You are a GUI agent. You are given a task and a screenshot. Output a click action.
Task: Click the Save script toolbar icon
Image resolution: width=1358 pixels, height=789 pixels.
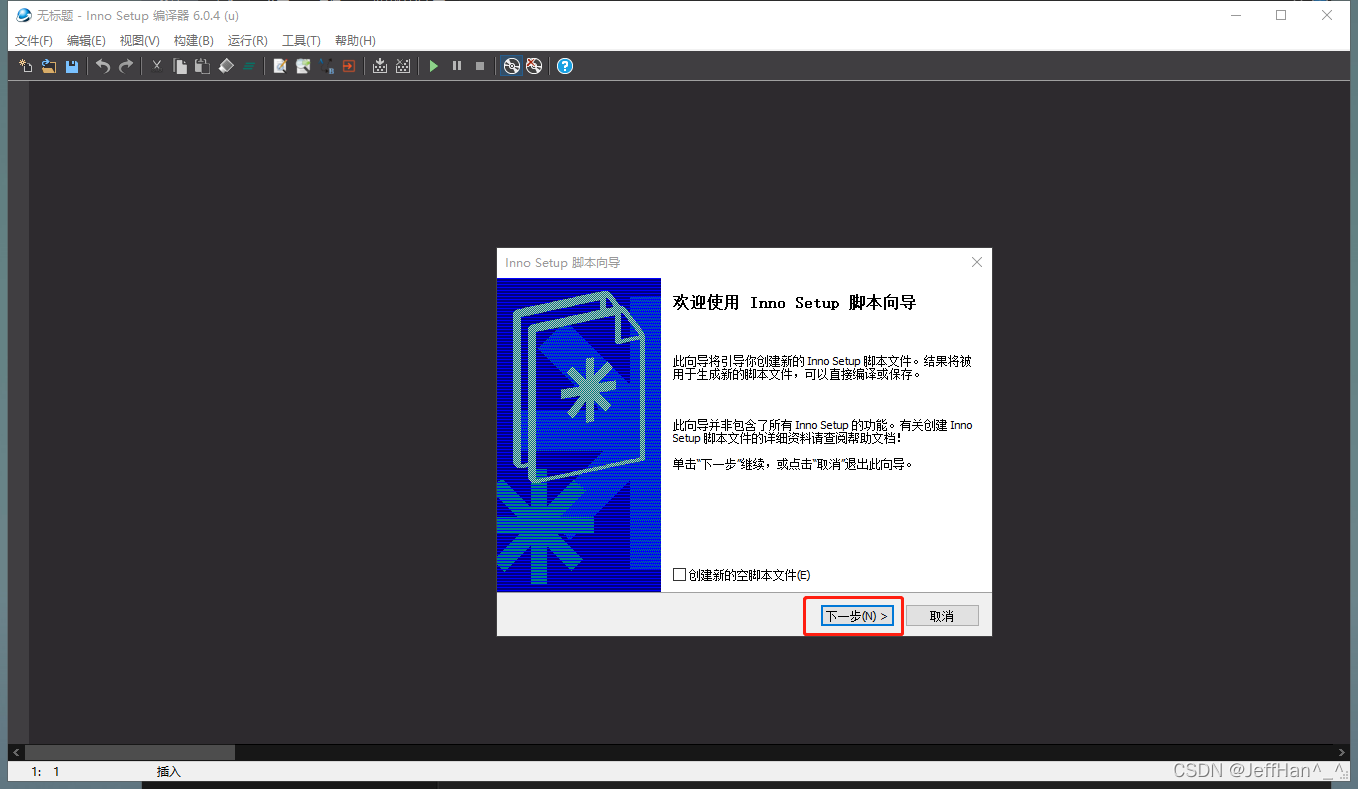coord(69,66)
